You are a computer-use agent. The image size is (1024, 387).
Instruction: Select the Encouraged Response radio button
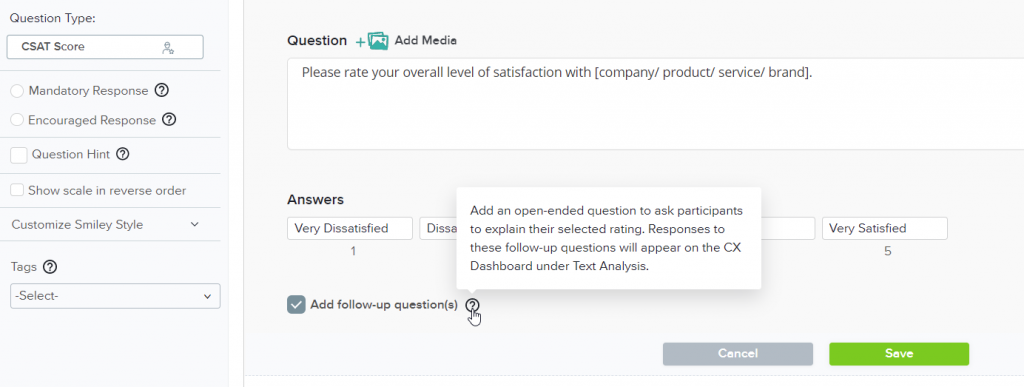(18, 120)
